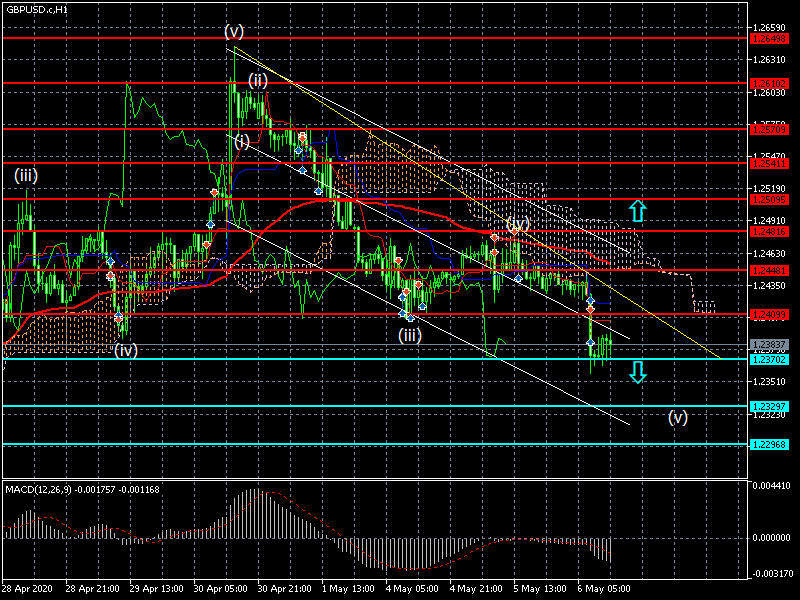The width and height of the screenshot is (800, 600).
Task: Click the 1 May 13:00 time axis label
Action: pyautogui.click(x=348, y=588)
